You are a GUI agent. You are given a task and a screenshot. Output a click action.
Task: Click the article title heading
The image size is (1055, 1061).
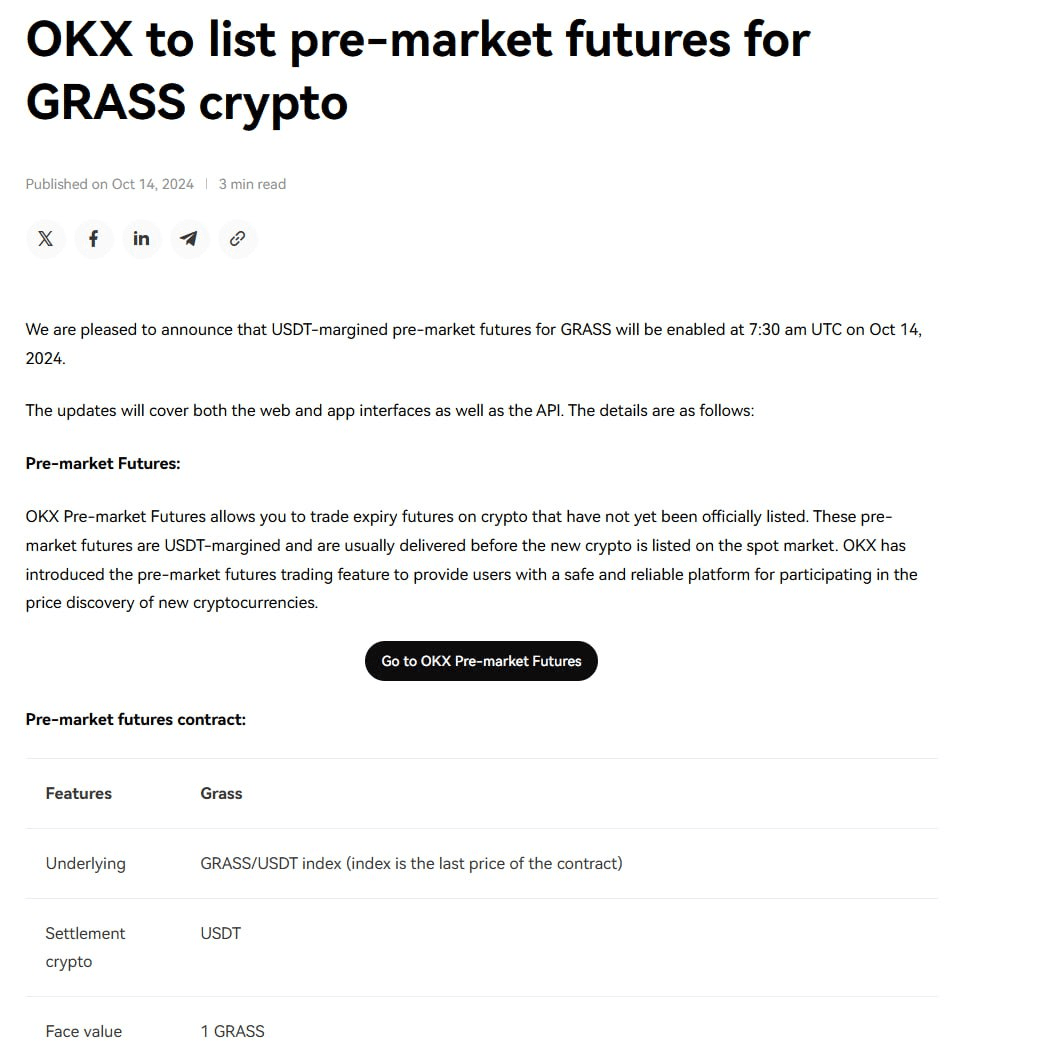tap(418, 71)
